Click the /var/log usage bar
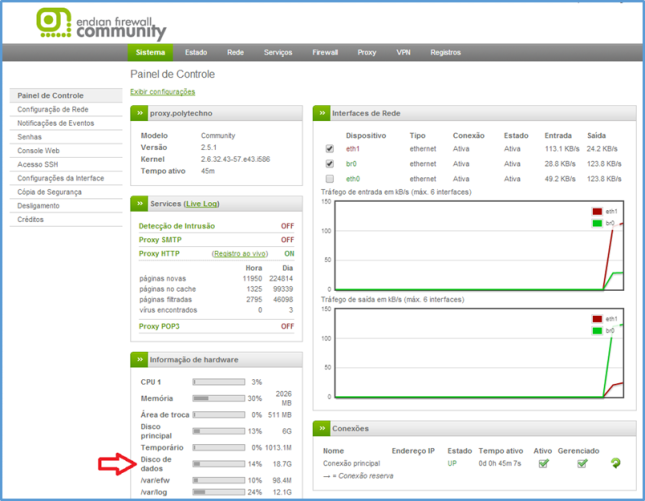This screenshot has width=645, height=501. click(x=219, y=492)
